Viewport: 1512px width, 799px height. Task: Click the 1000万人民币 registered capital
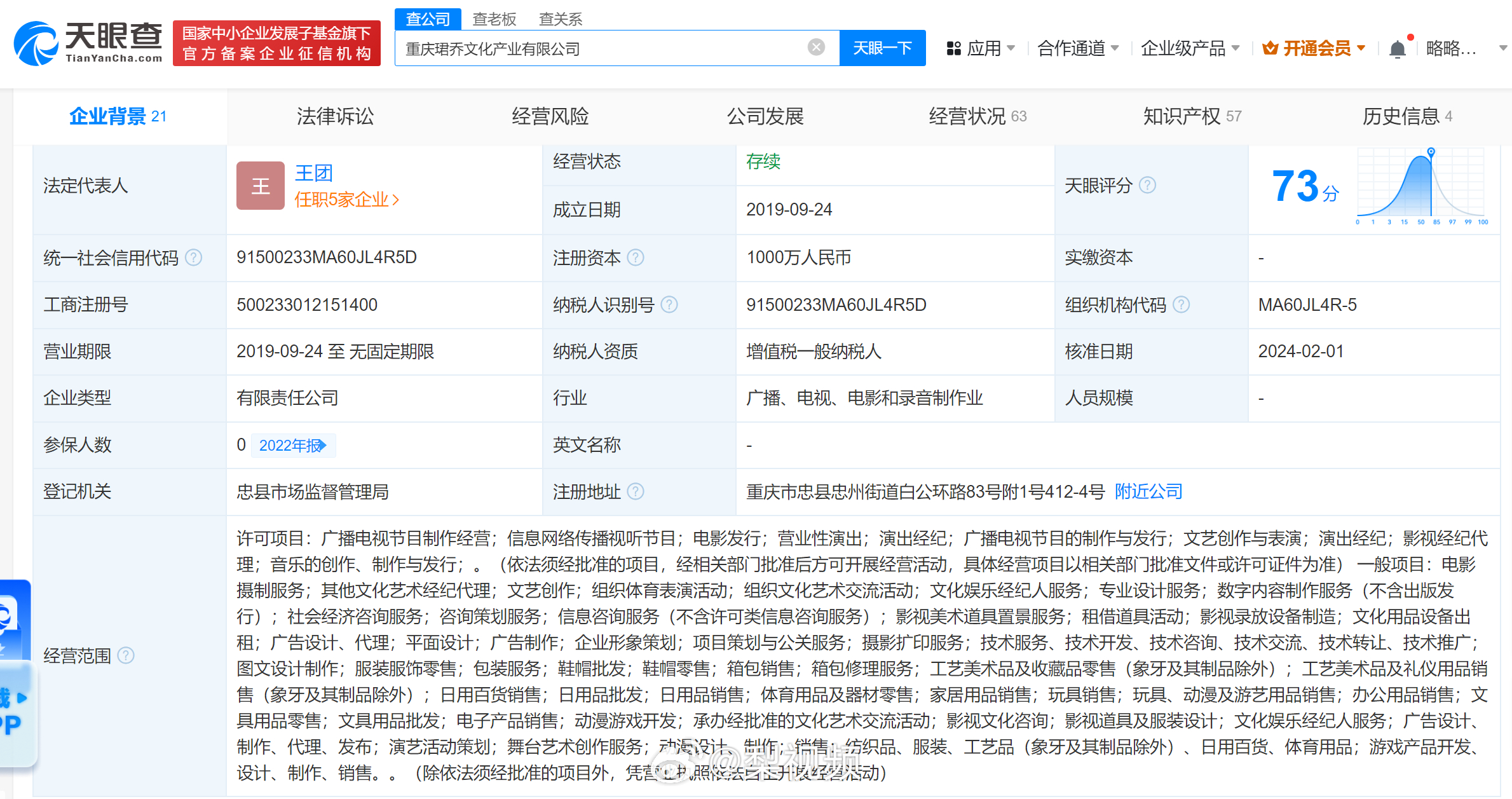coord(798,257)
